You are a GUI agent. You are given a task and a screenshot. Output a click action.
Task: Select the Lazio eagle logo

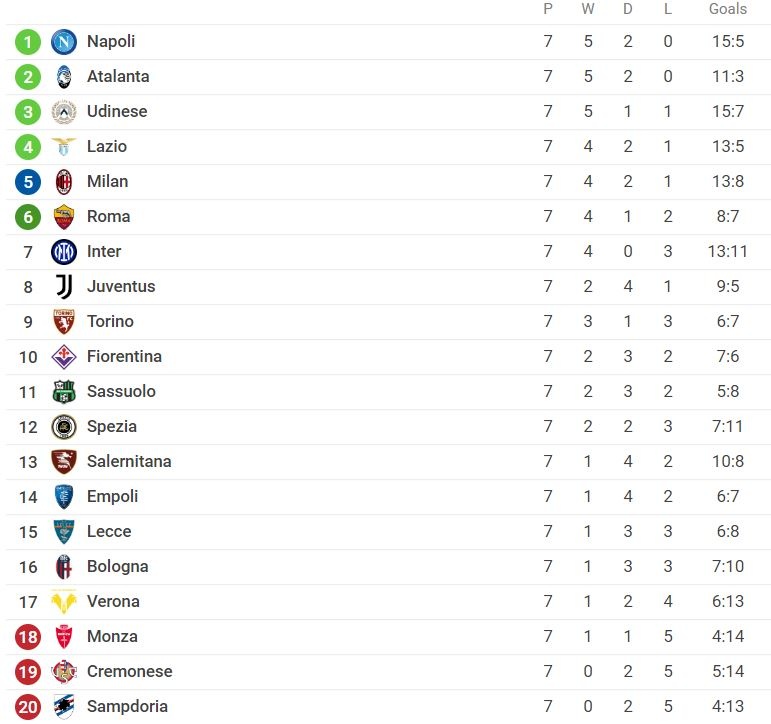click(x=64, y=147)
